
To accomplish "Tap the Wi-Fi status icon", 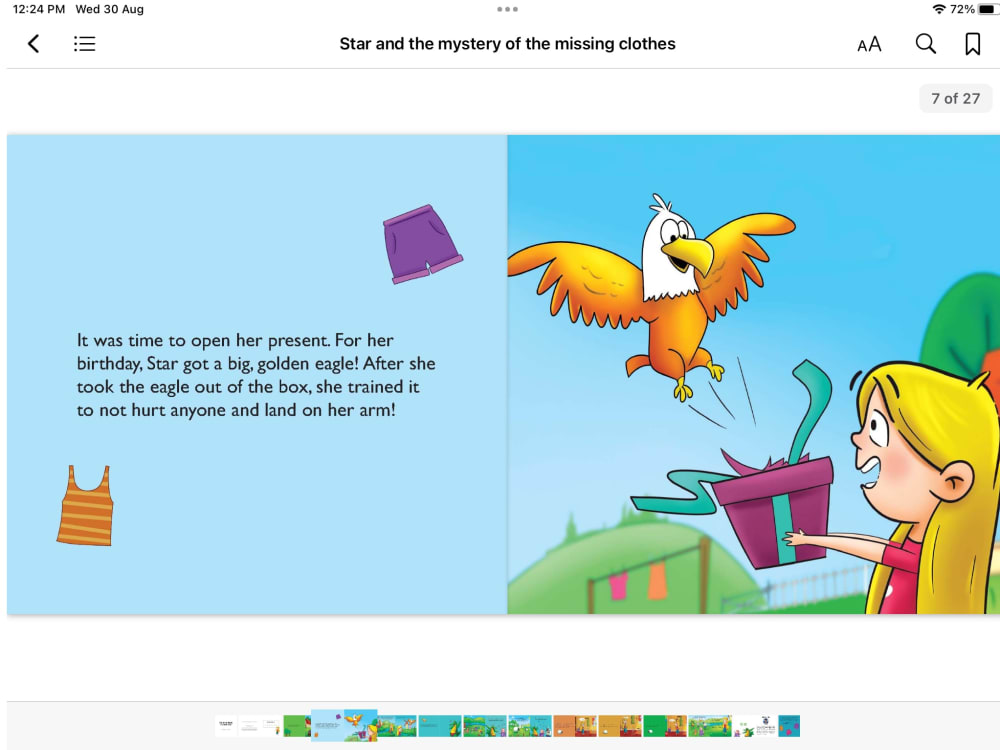I will coord(939,9).
